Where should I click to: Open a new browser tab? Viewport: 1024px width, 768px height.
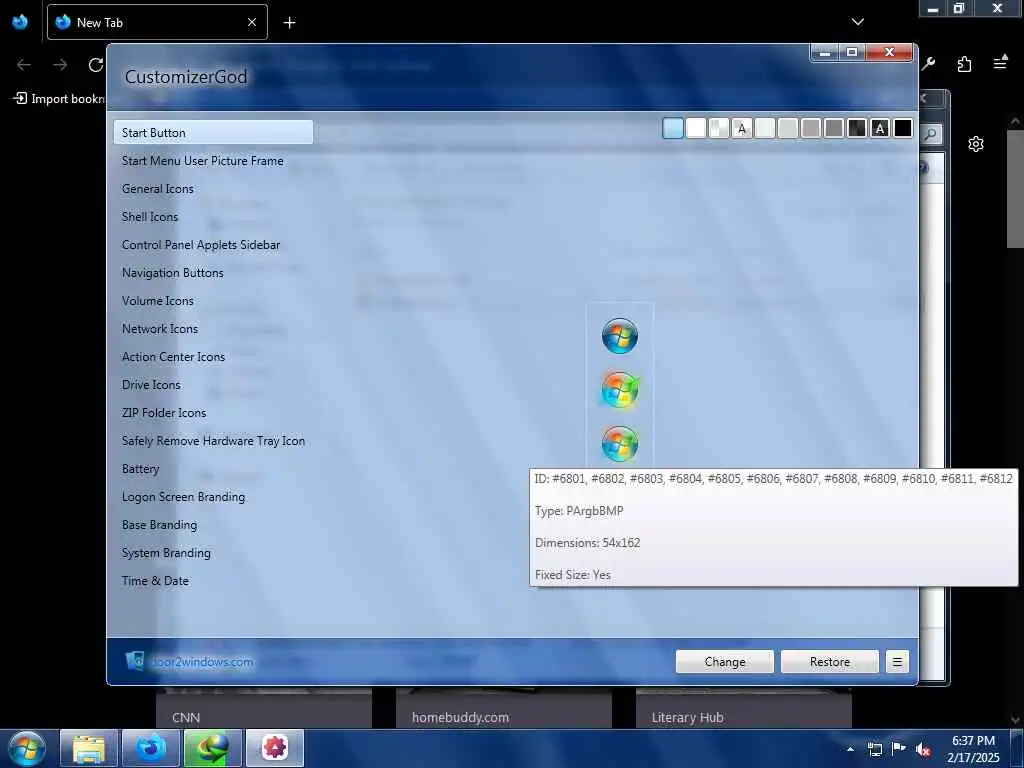click(x=289, y=23)
